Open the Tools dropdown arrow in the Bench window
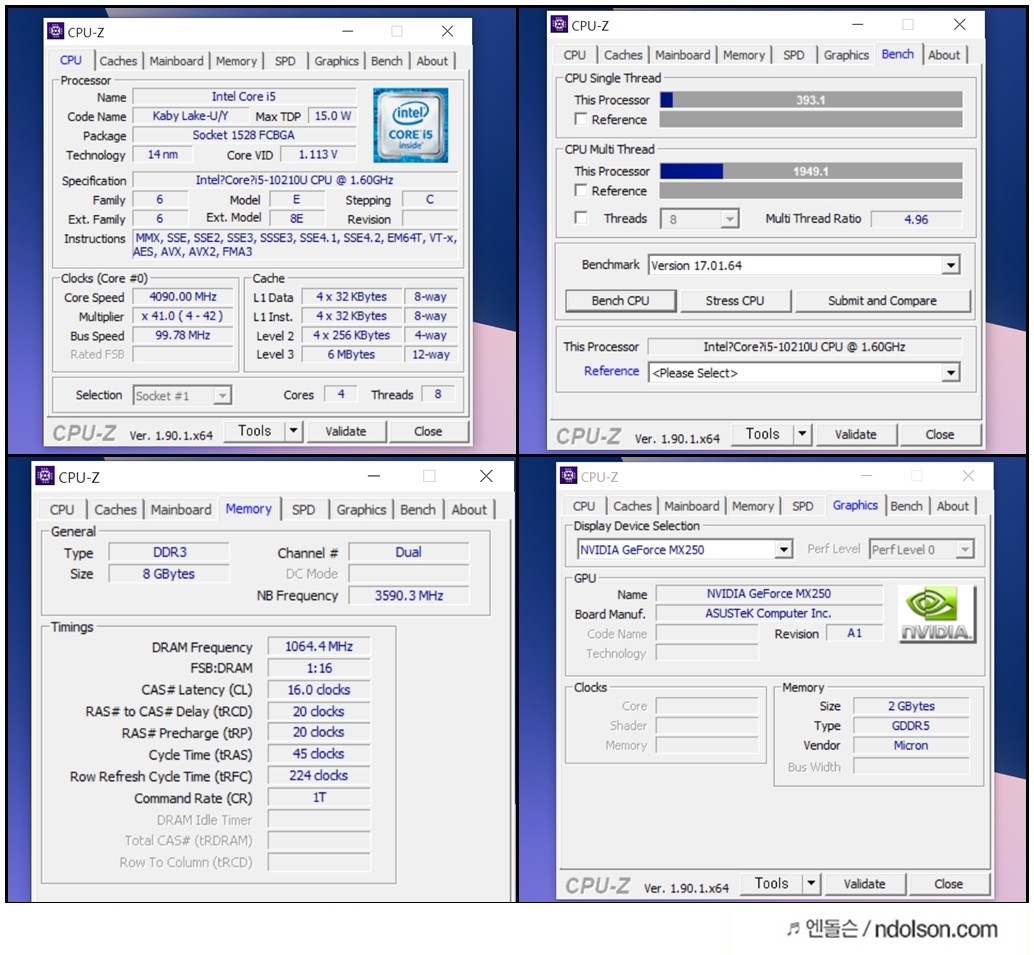Screen dimensions: 1034x955 pos(803,434)
